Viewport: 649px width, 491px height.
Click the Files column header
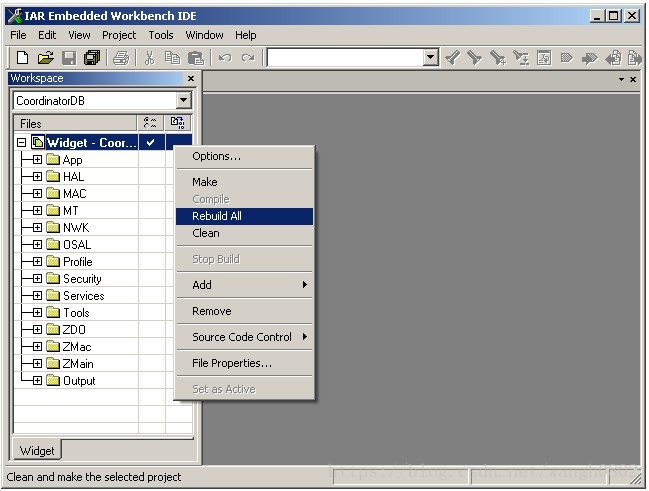pyautogui.click(x=75, y=123)
